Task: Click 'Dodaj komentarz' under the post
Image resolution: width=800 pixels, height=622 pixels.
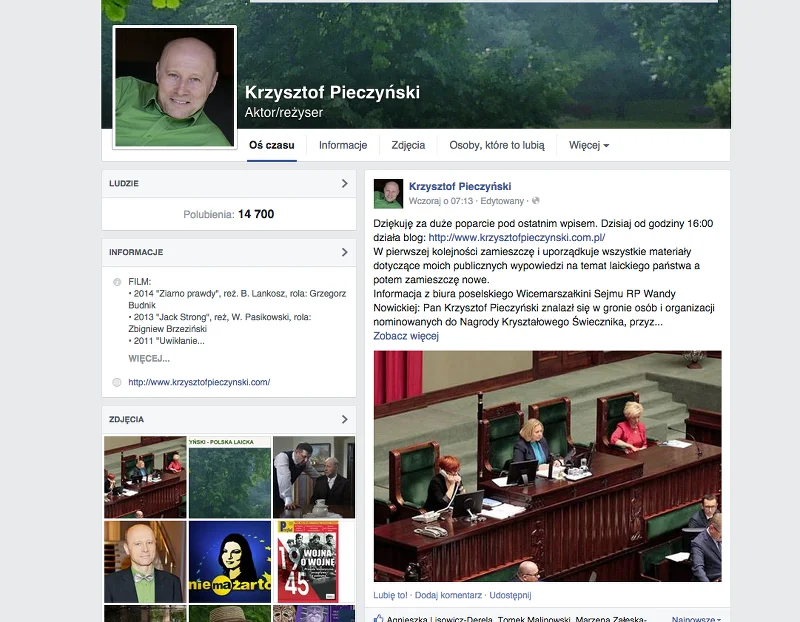Action: [448, 595]
